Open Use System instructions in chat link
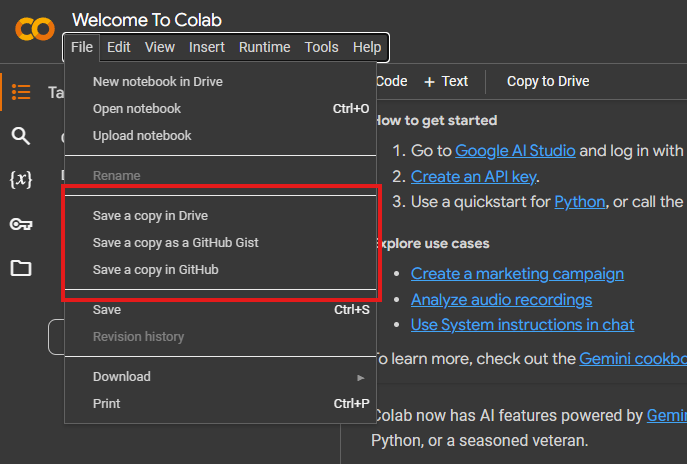Viewport: 687px width, 464px height. [x=522, y=325]
